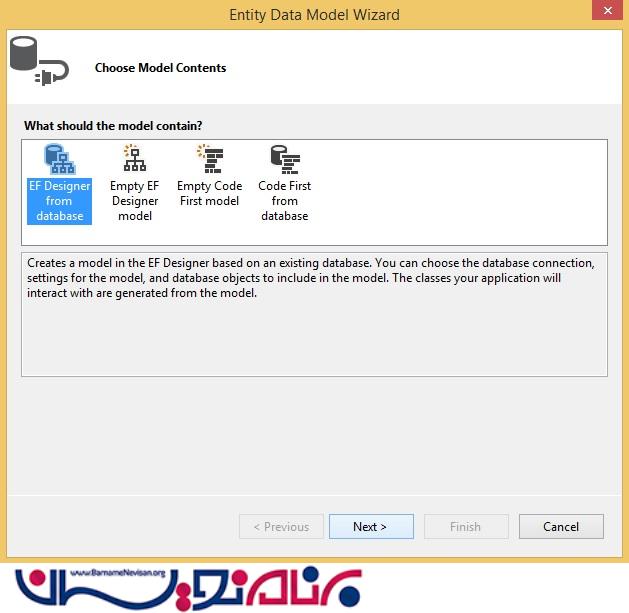The height and width of the screenshot is (613, 629).
Task: Click inside the model description text box
Action: click(x=314, y=315)
